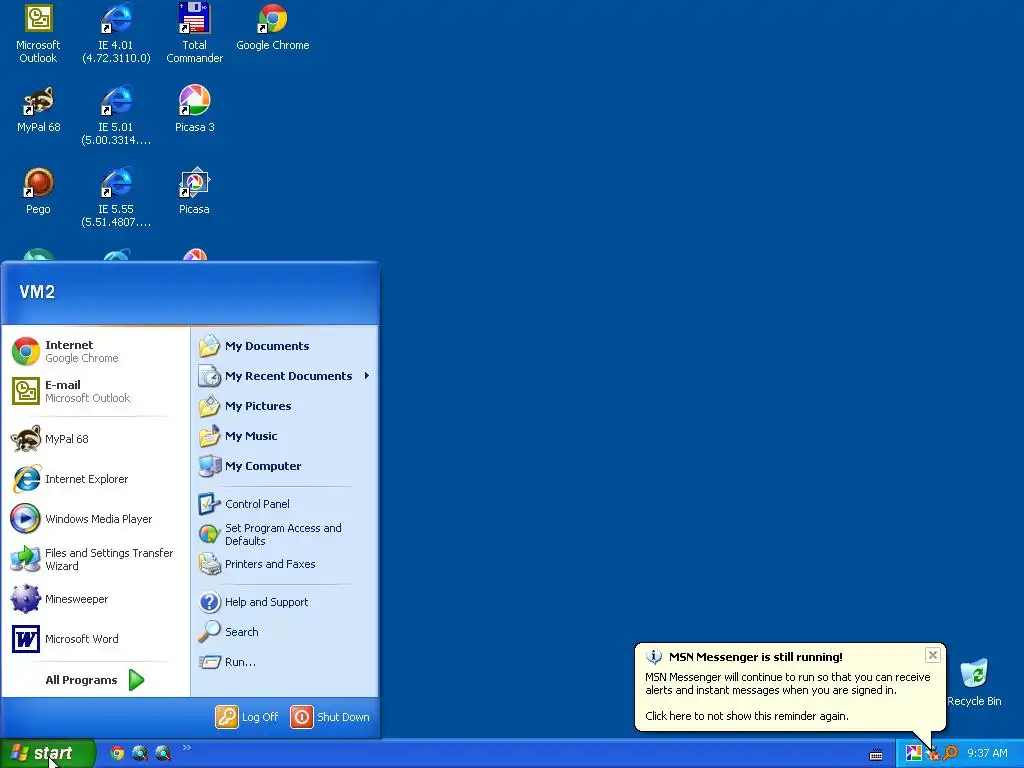Click the Chrome icon beside Internet in Start menu

pyautogui.click(x=25, y=351)
